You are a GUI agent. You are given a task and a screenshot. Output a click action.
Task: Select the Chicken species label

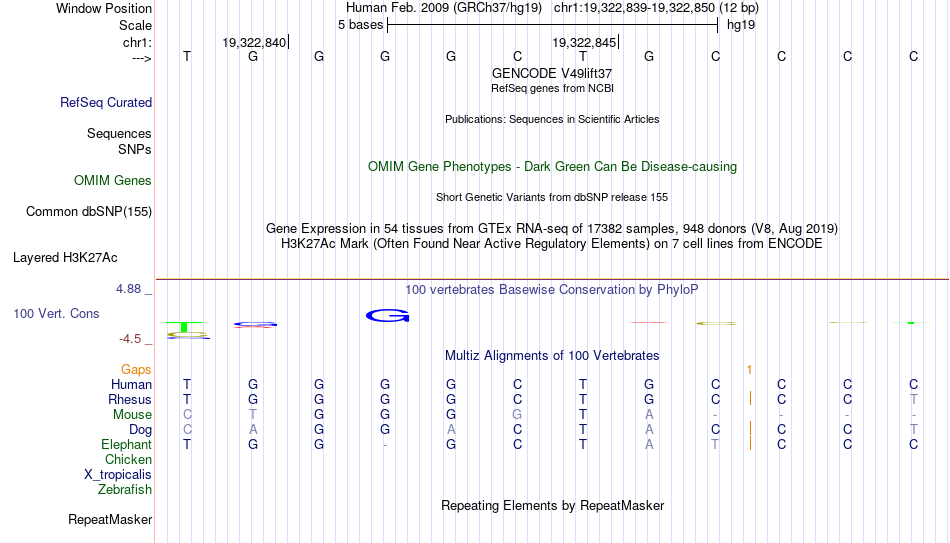(128, 459)
